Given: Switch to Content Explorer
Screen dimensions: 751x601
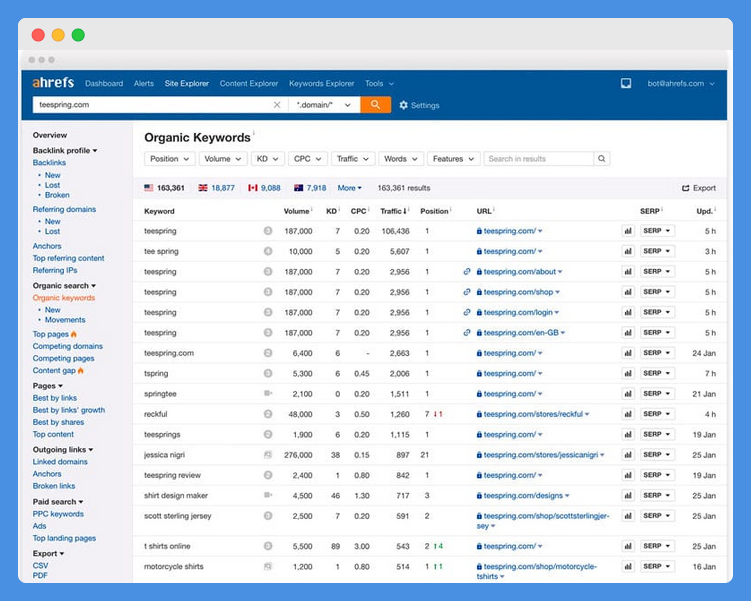Looking at the screenshot, I should (249, 84).
